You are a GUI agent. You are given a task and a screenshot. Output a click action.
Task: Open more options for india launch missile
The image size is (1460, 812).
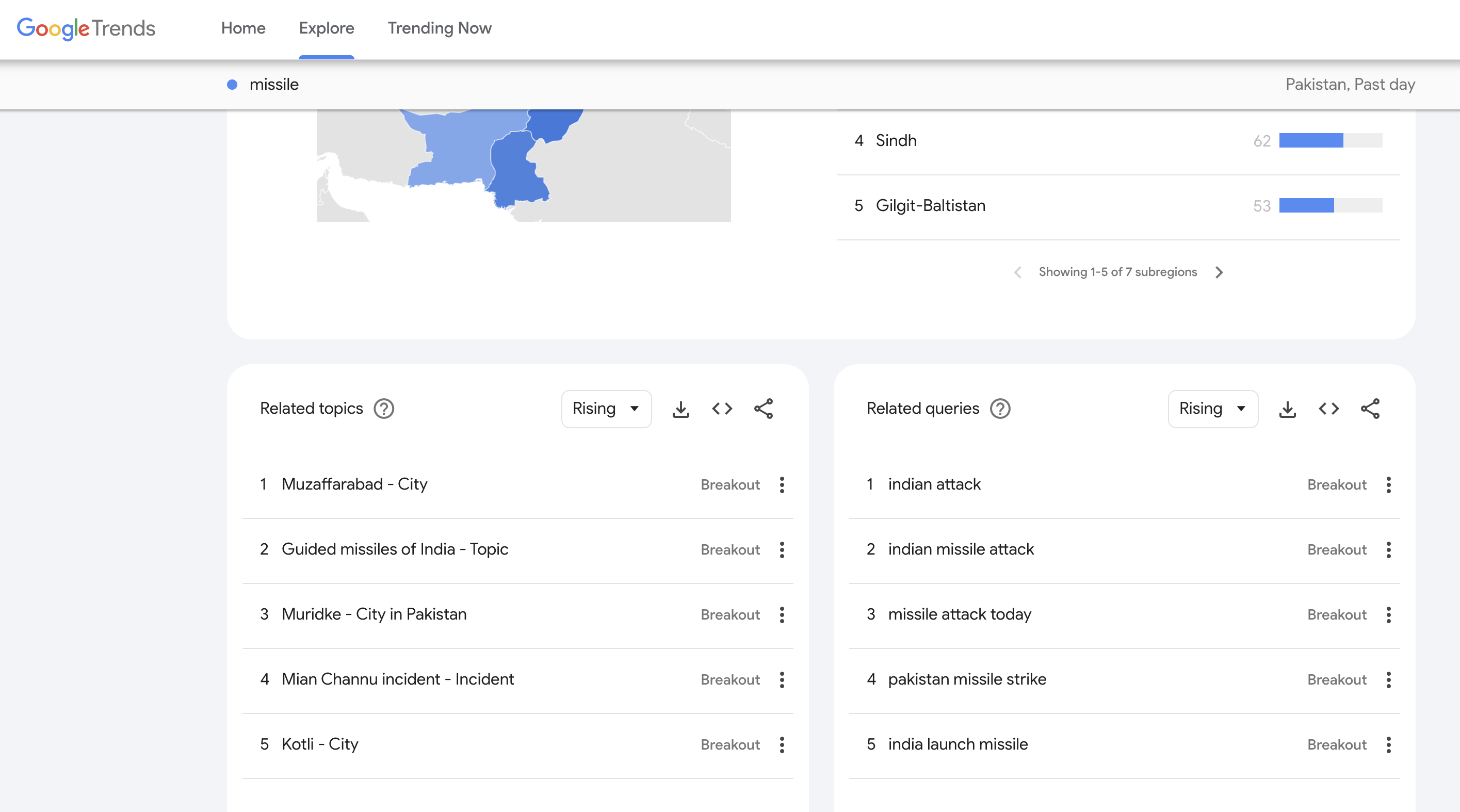[1389, 745]
